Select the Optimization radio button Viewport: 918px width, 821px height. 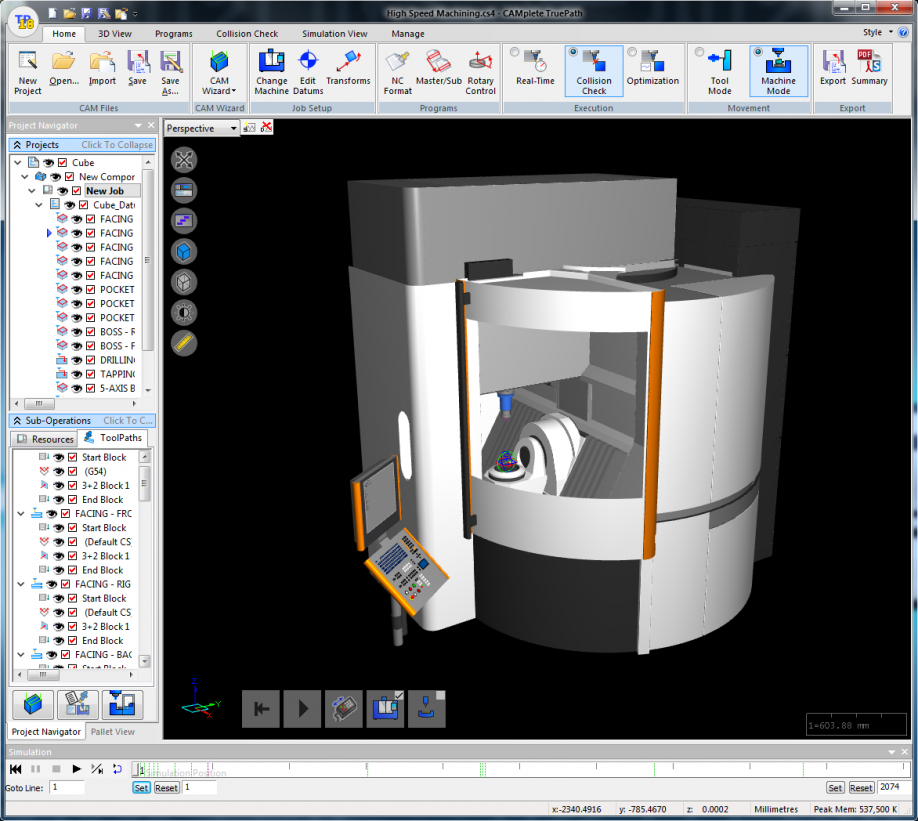coord(632,52)
